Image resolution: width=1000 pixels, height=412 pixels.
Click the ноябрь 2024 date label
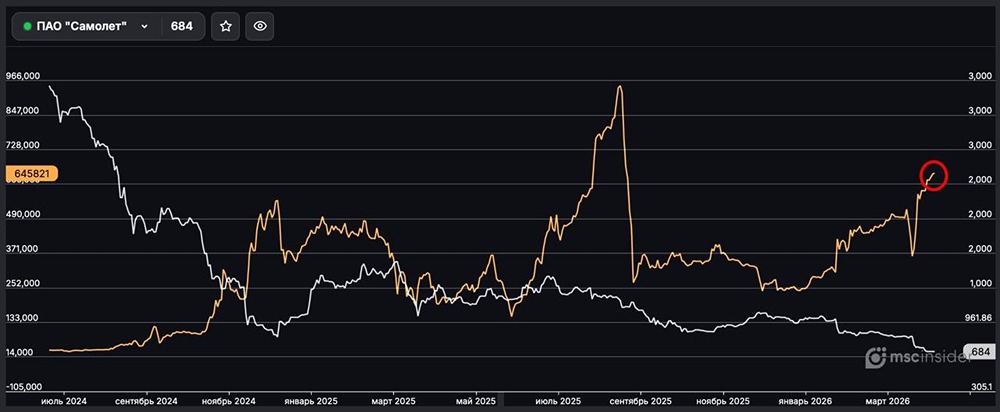coord(228,402)
